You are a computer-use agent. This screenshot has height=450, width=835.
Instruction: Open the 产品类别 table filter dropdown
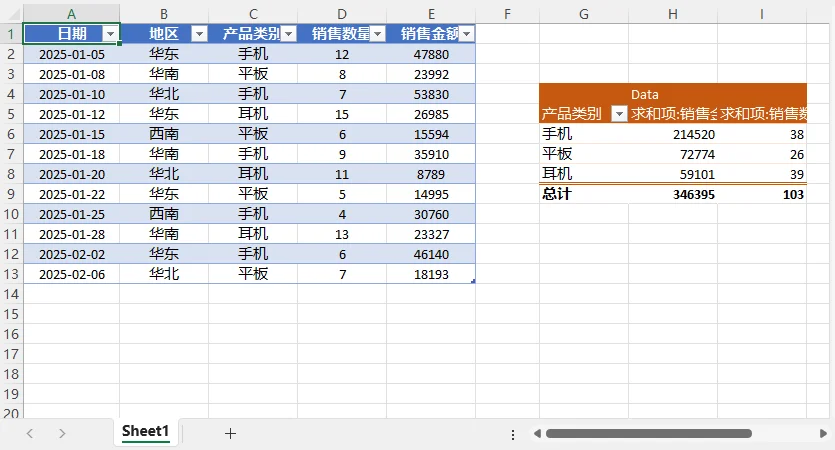point(289,34)
